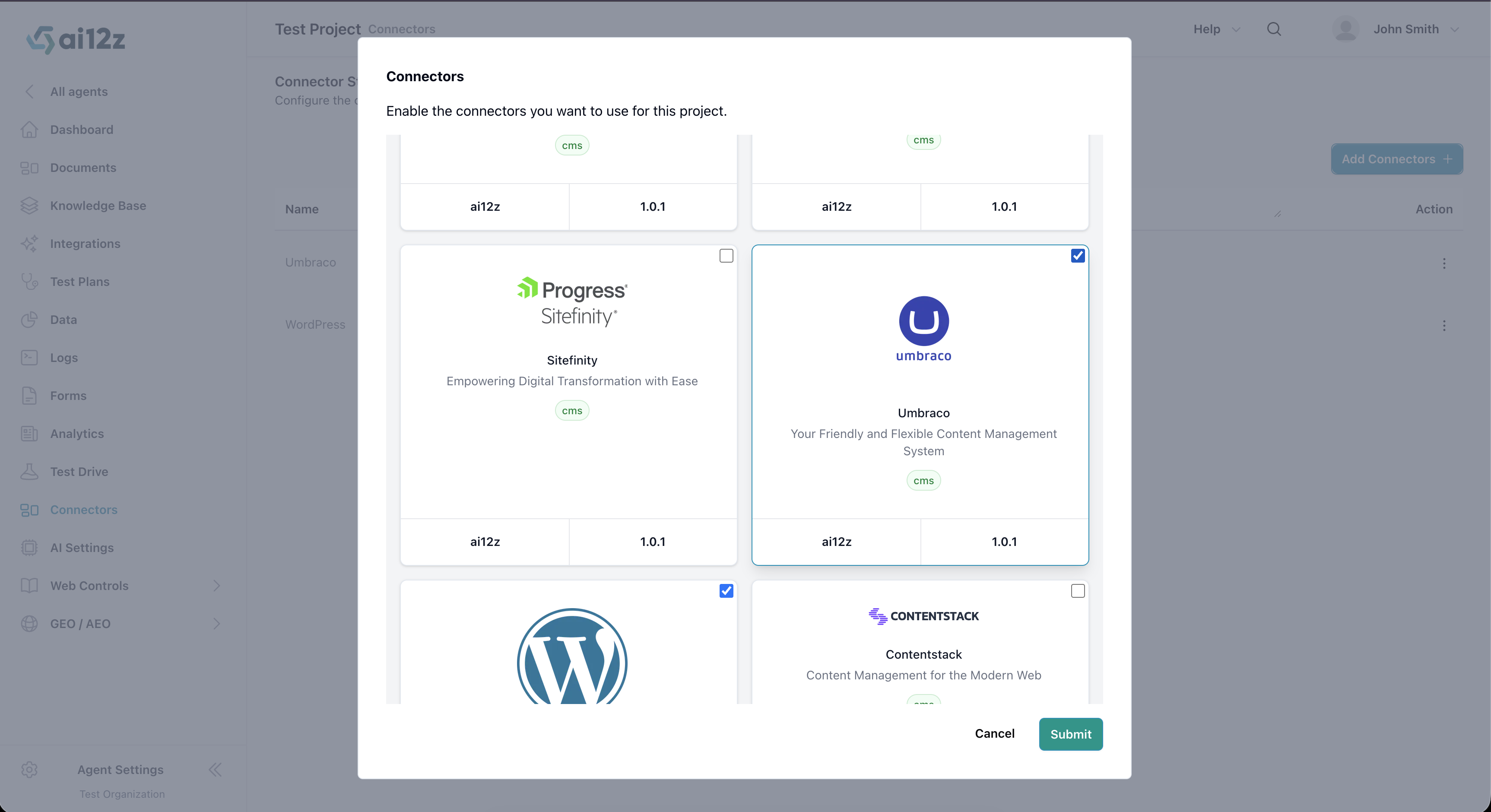The image size is (1491, 812).
Task: Expand the Help dropdown
Action: click(x=1217, y=29)
